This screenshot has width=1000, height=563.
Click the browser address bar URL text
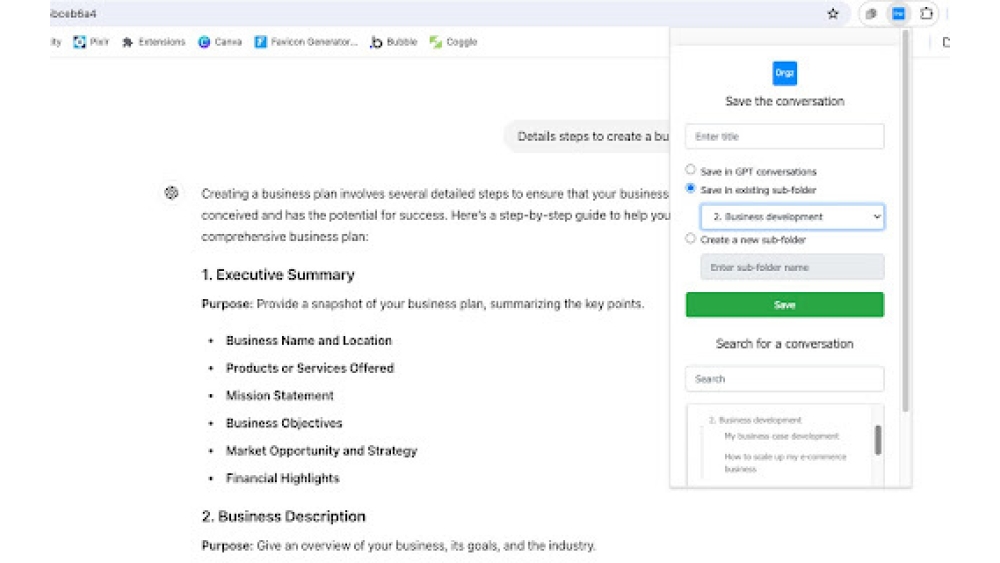(73, 13)
